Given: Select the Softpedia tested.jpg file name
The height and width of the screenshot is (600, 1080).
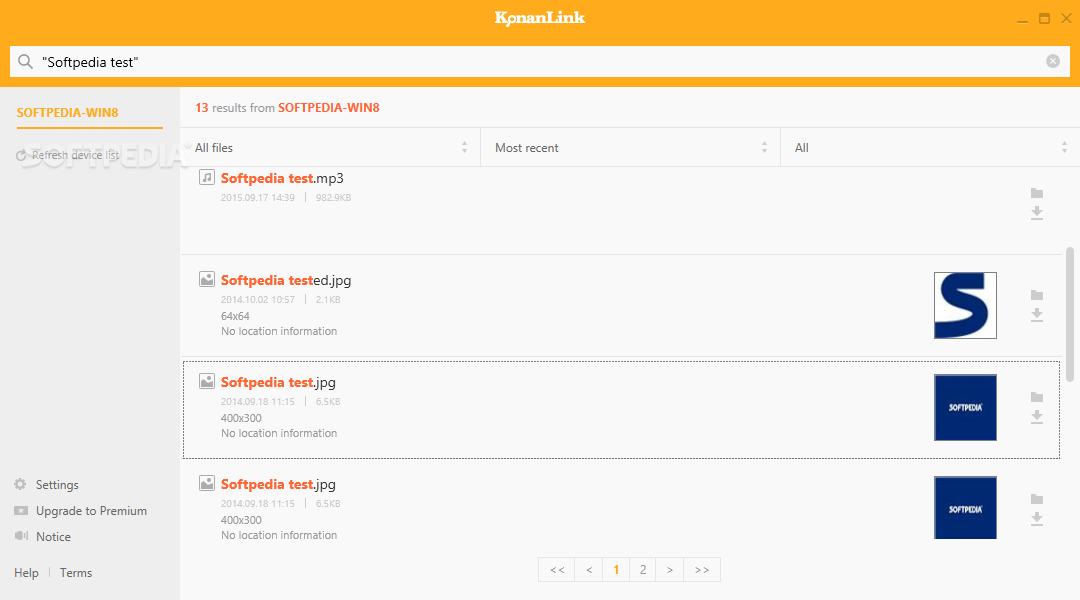Looking at the screenshot, I should pyautogui.click(x=286, y=280).
